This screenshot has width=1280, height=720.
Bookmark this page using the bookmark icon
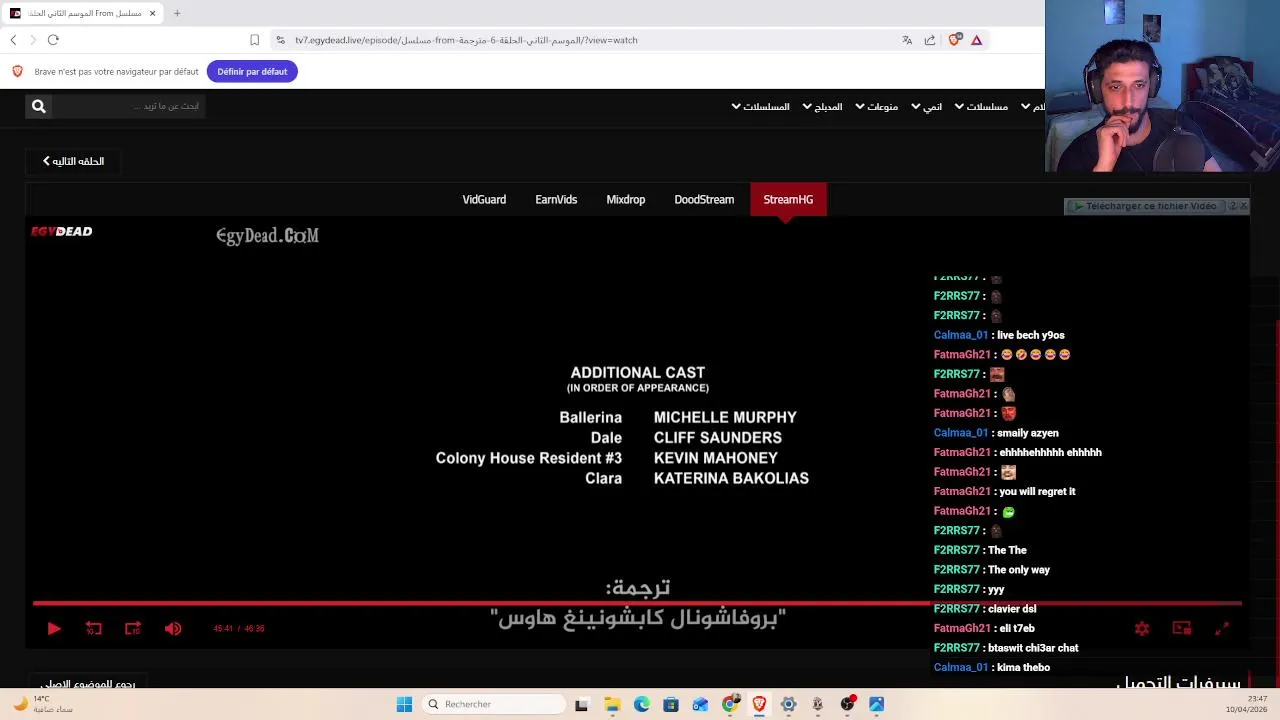click(255, 40)
